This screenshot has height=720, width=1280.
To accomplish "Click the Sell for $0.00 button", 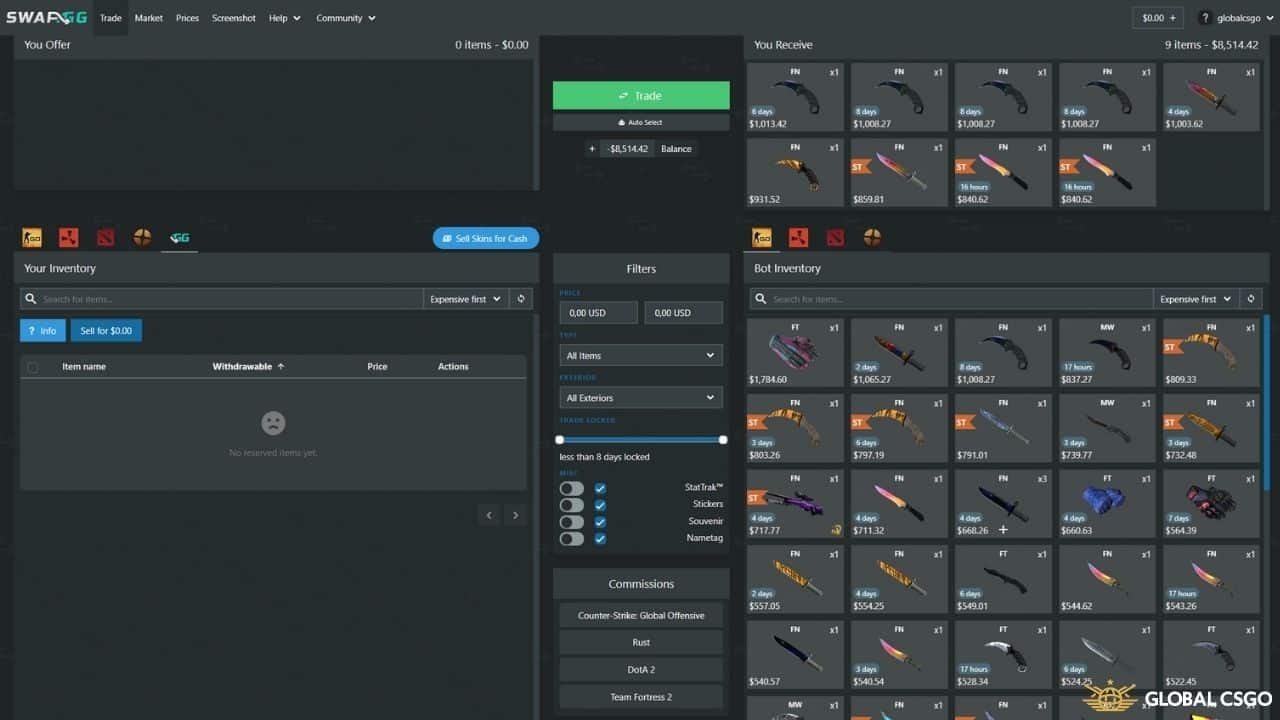I will (x=106, y=331).
